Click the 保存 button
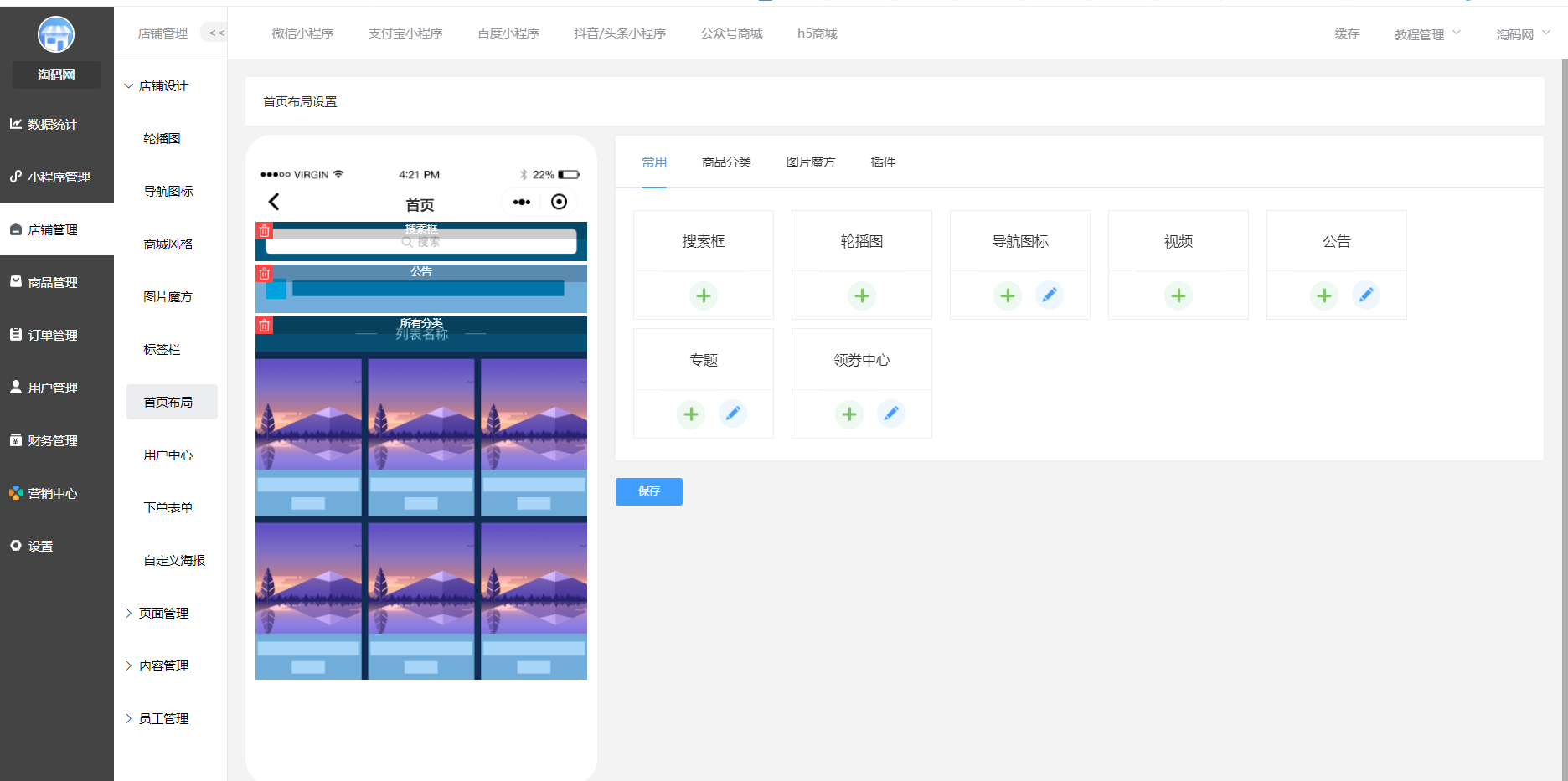Screen dimensions: 1568x781 (648, 491)
